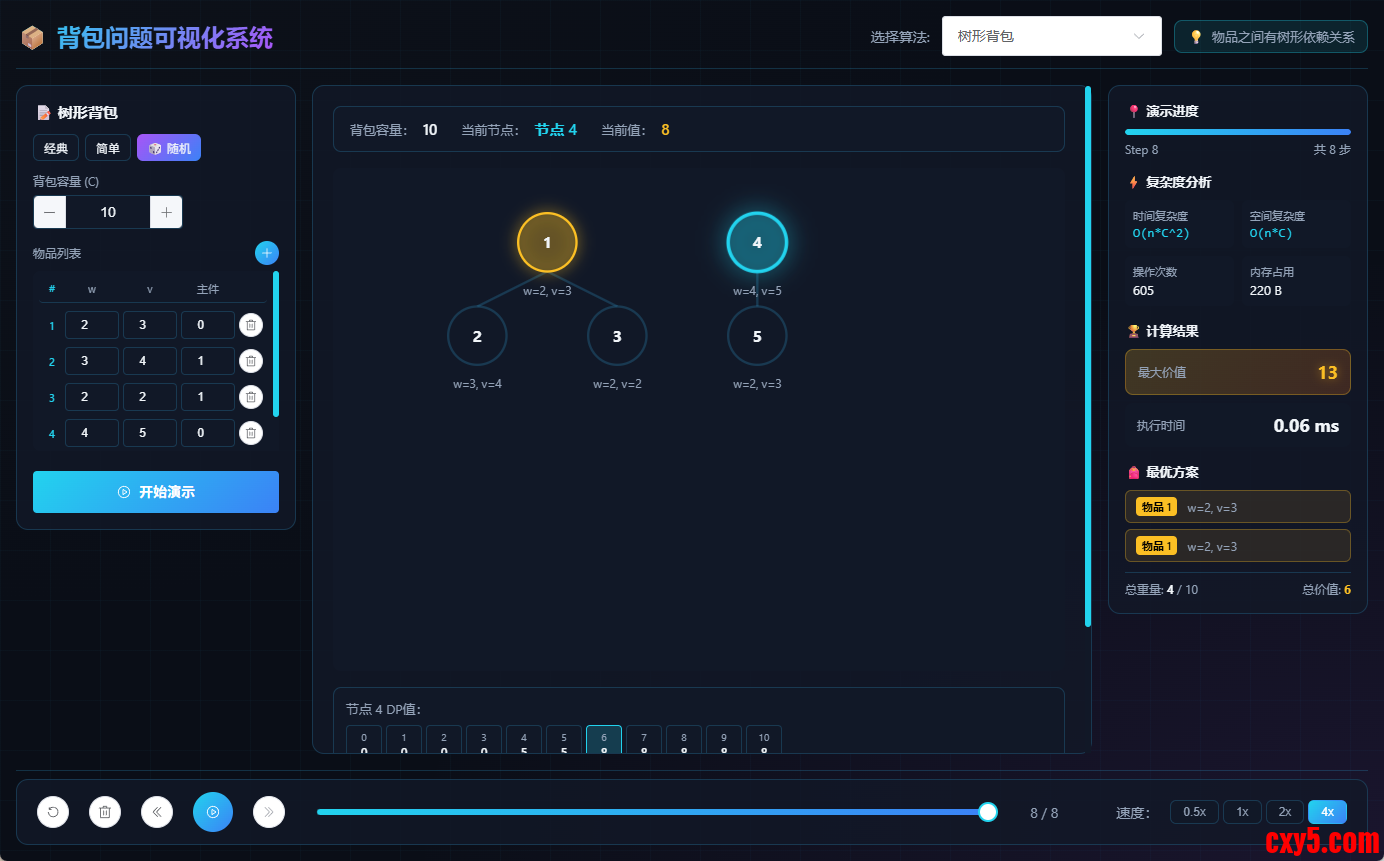1384x861 pixels.
Task: Click the 开始演示 start demo button
Action: pyautogui.click(x=156, y=492)
